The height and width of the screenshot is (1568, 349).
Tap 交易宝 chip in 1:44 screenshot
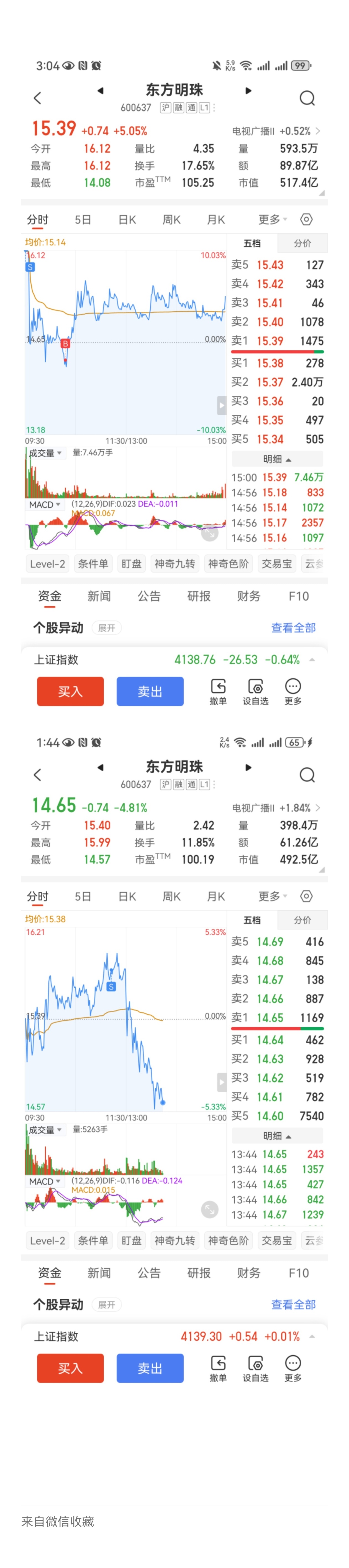pos(277,1241)
